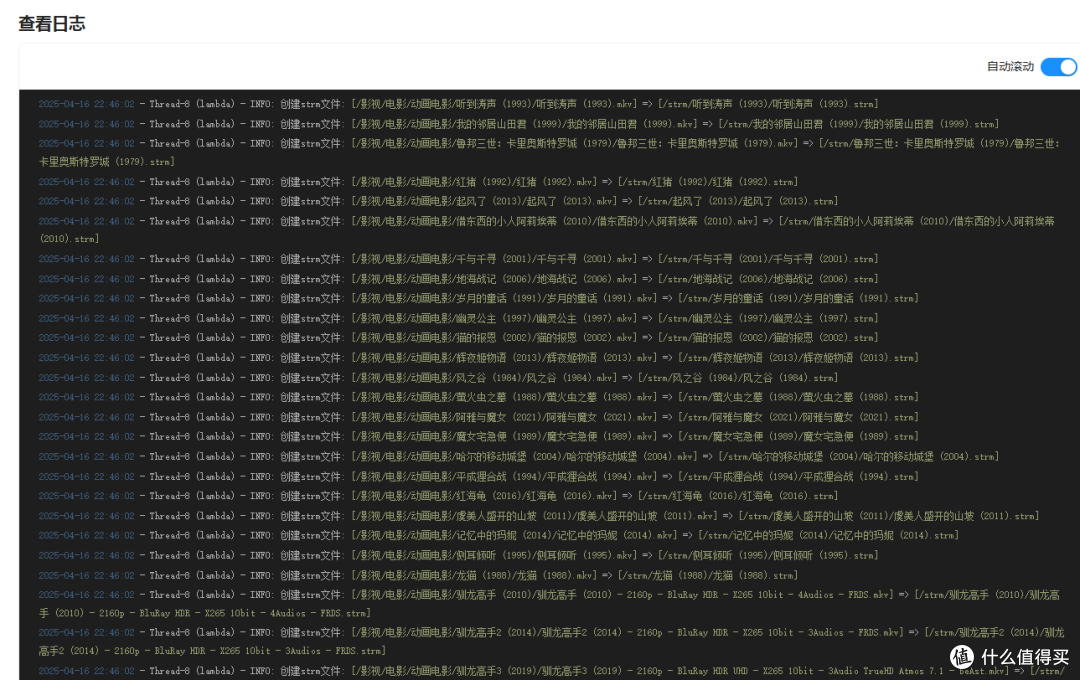Screen dimensions: 1080x680
Task: Select log line for 风之谷 (1984)
Action: click(x=439, y=378)
